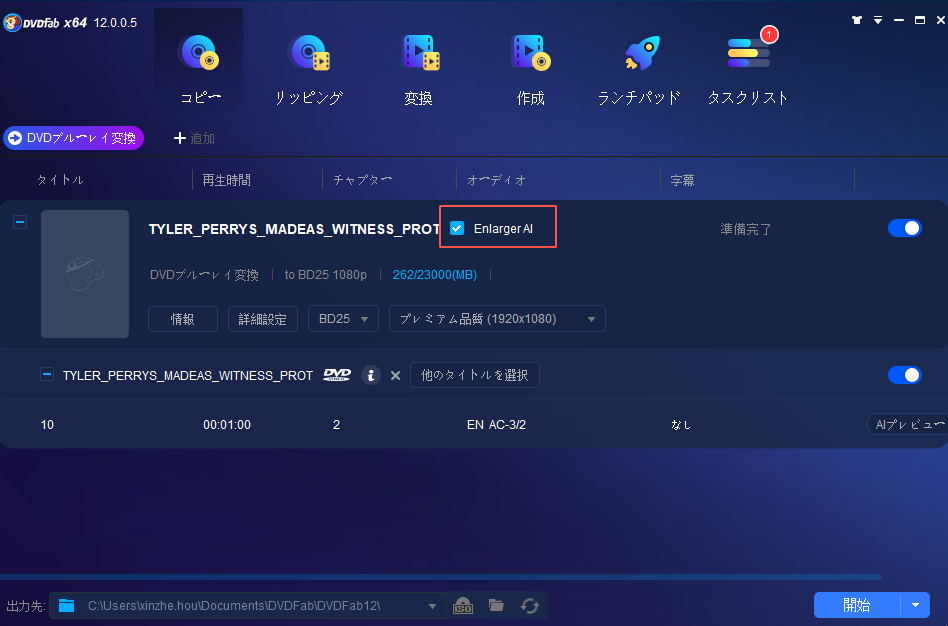Open the タスクリスト task queue icon
This screenshot has width=948, height=626.
[748, 54]
